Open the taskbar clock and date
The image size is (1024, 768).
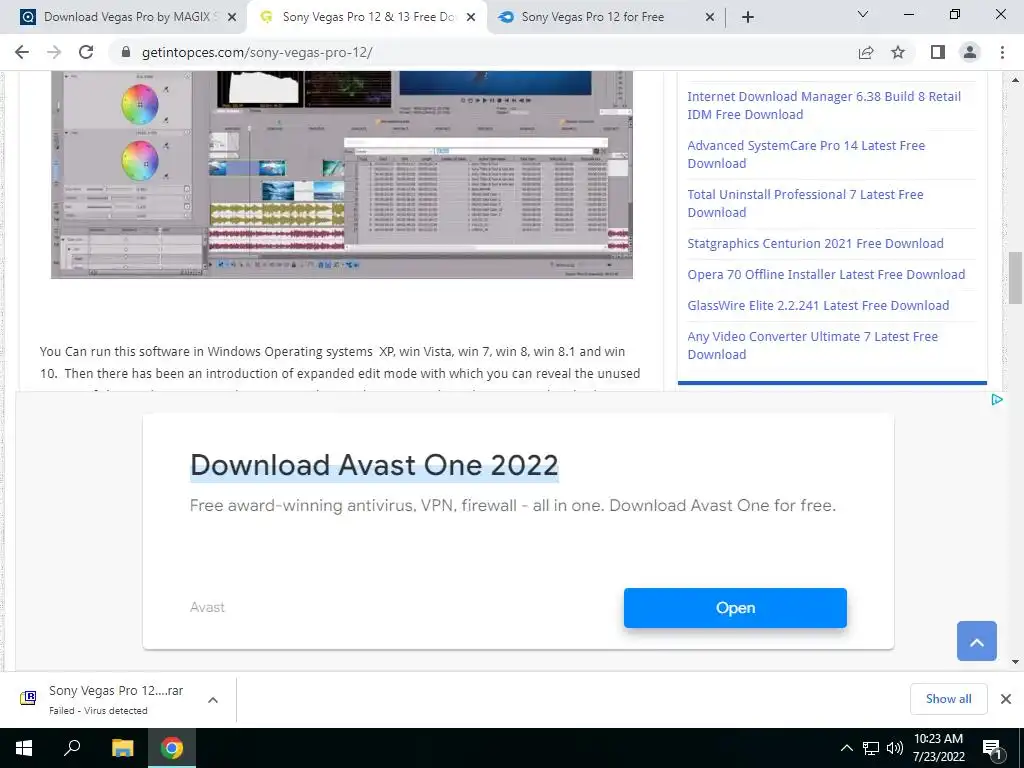938,748
